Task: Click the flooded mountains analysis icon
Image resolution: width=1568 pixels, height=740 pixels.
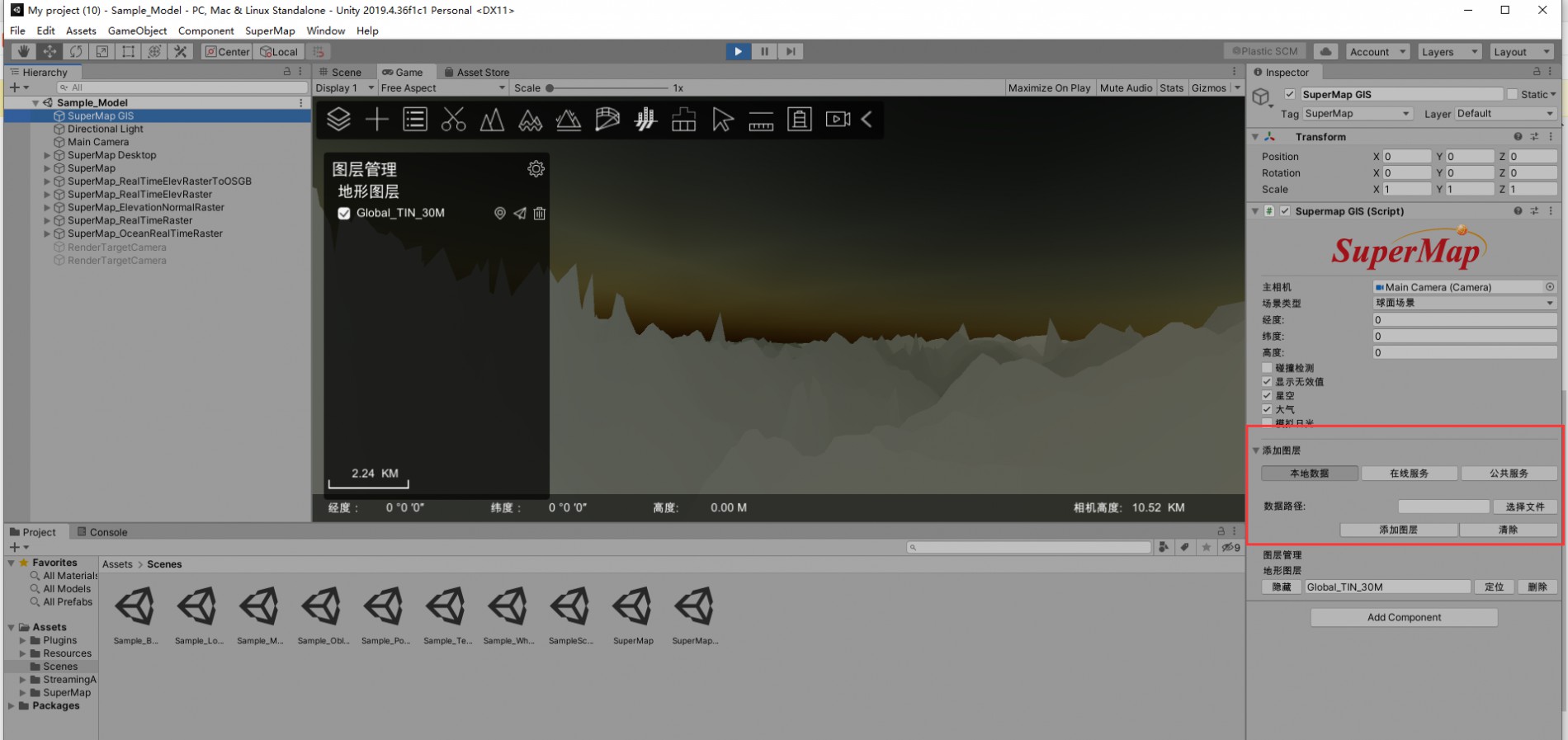Action: click(x=530, y=120)
